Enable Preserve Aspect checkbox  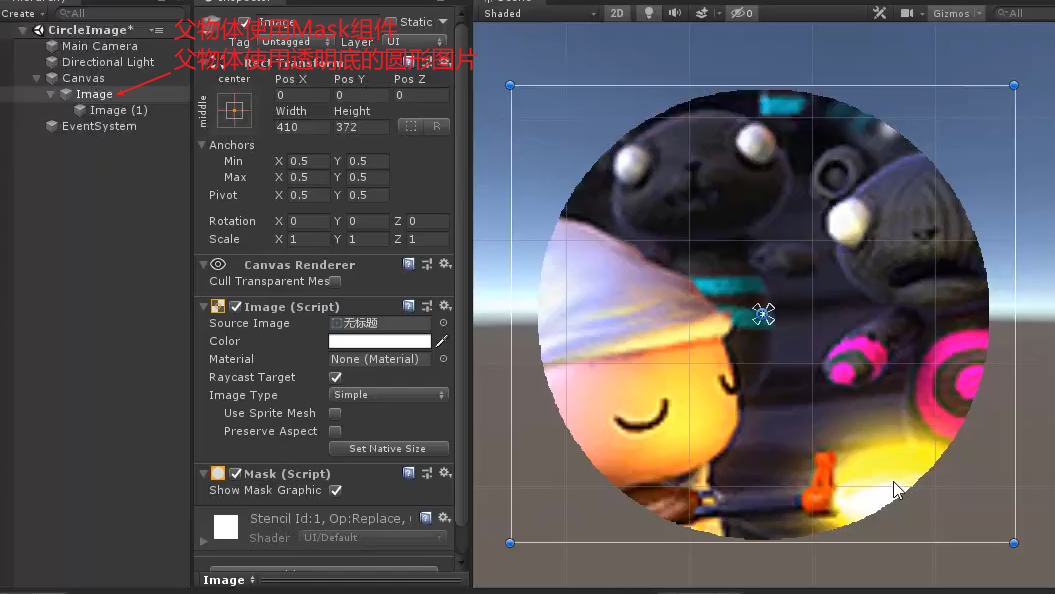tap(335, 431)
